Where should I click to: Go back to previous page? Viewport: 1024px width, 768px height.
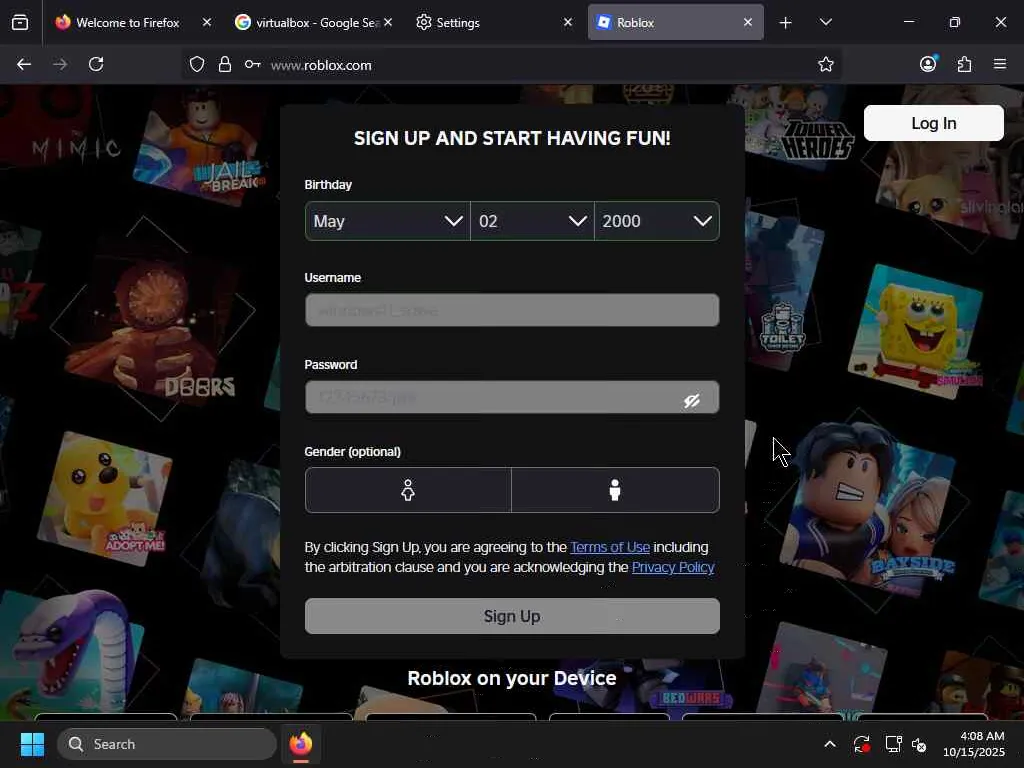24,64
